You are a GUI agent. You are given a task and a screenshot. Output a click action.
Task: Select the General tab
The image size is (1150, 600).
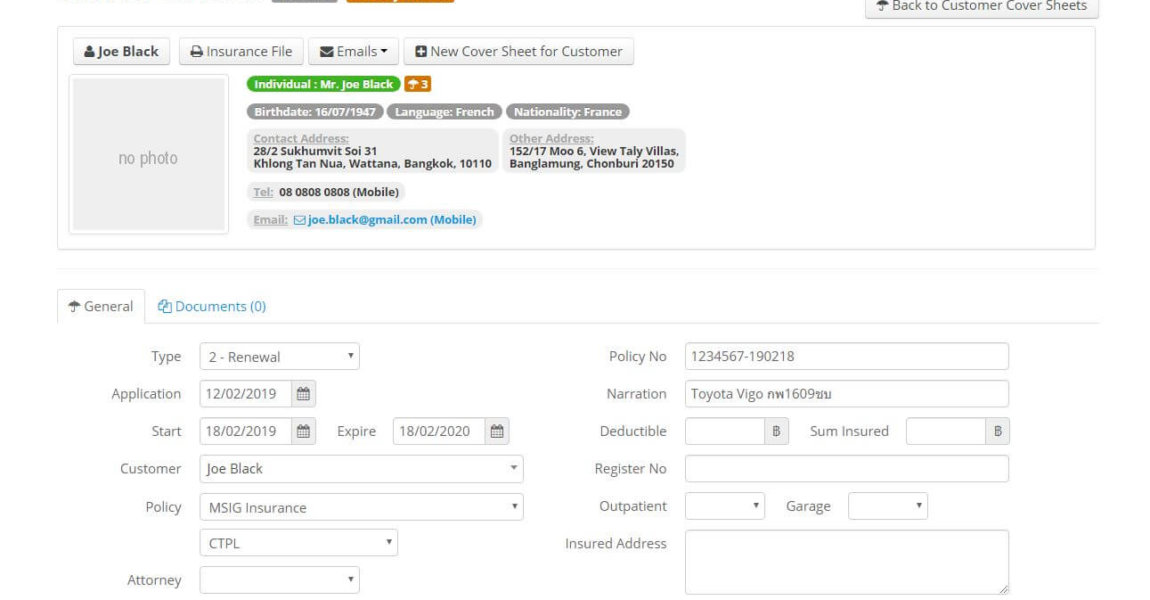click(99, 306)
